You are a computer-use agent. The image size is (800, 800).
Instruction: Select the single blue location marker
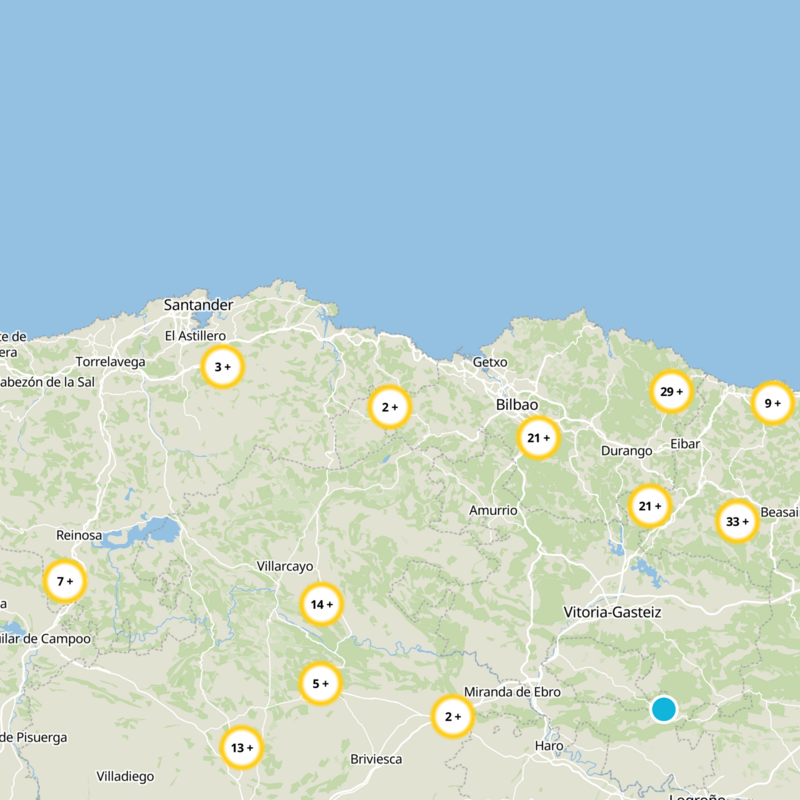[663, 709]
